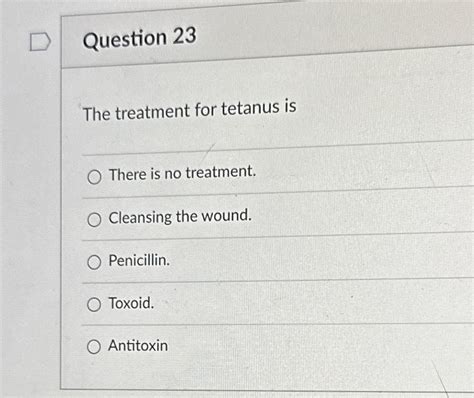474x398 pixels.
Task: Click the word 'There' in the first option
Action: 128,175
